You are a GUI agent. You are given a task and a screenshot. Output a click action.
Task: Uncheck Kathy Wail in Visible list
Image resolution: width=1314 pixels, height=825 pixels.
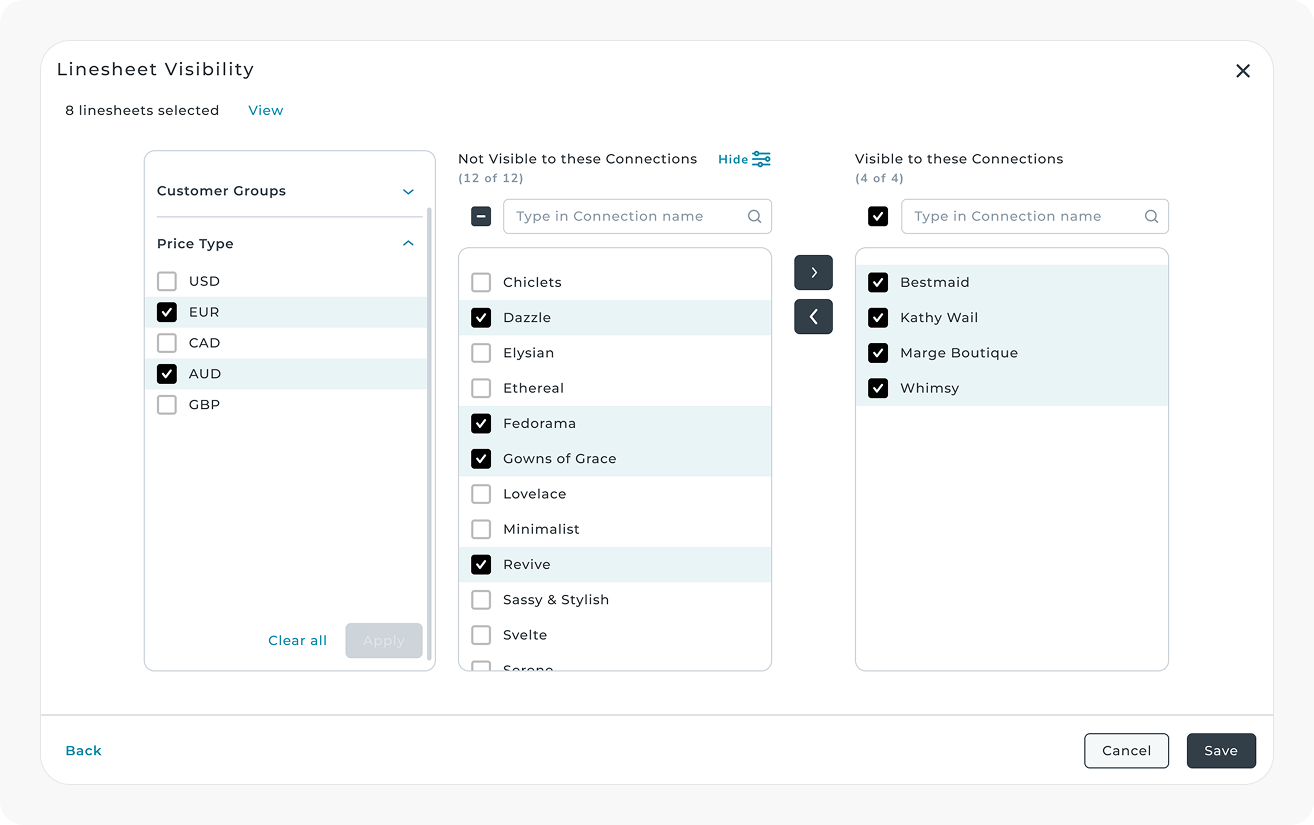[878, 318]
